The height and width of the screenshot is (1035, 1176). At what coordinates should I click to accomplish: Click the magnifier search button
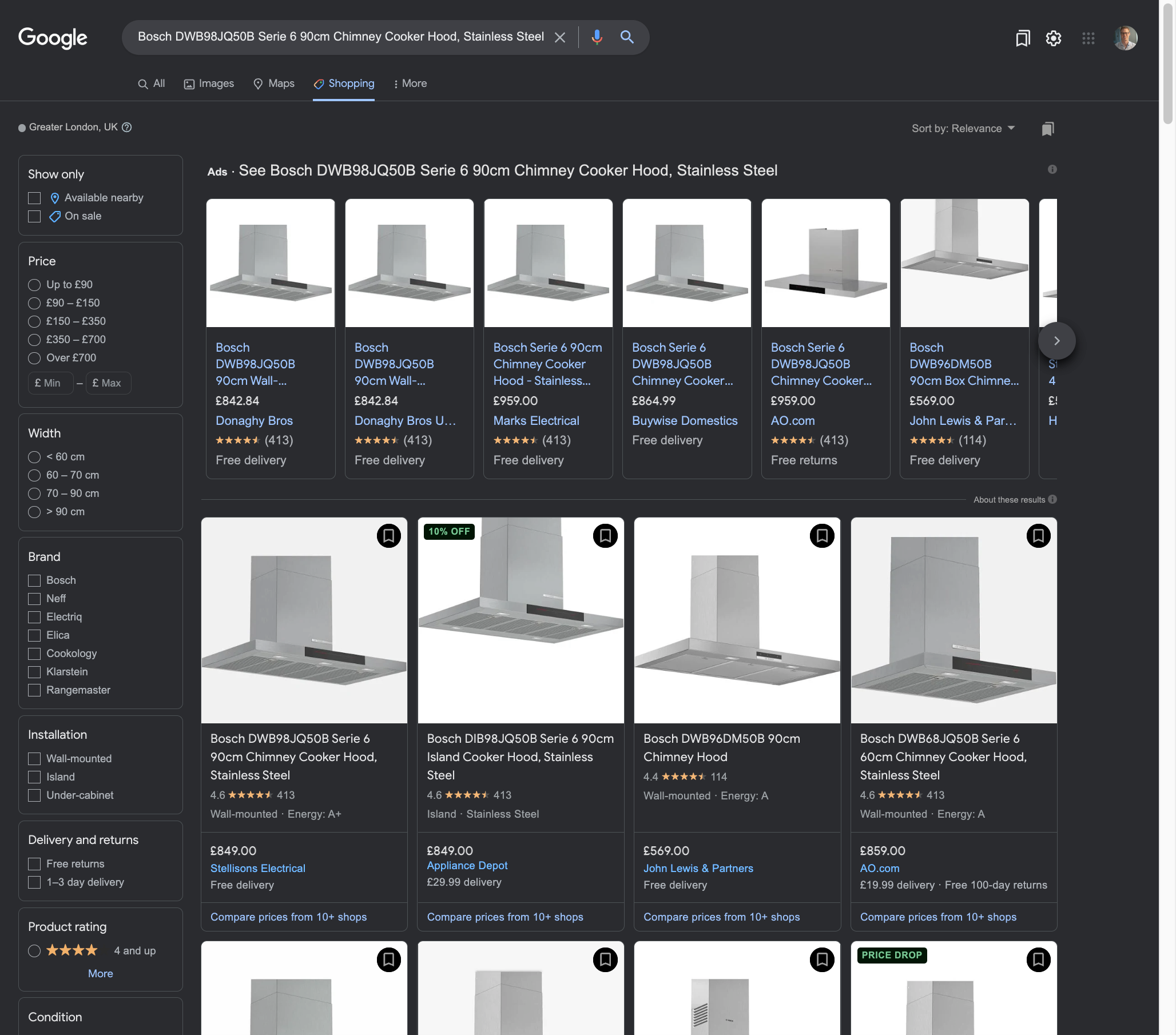(x=626, y=37)
